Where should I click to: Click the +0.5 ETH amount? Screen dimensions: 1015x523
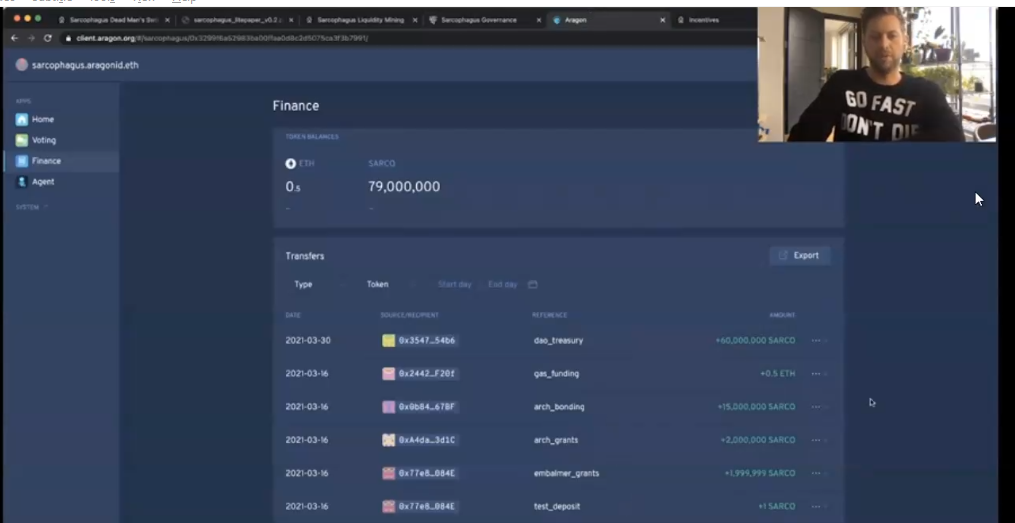(x=777, y=373)
